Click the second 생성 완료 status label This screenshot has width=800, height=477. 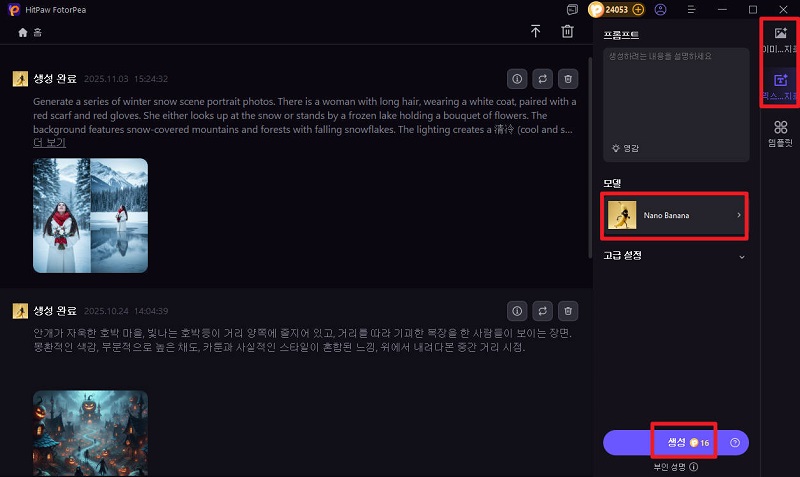[x=55, y=311]
